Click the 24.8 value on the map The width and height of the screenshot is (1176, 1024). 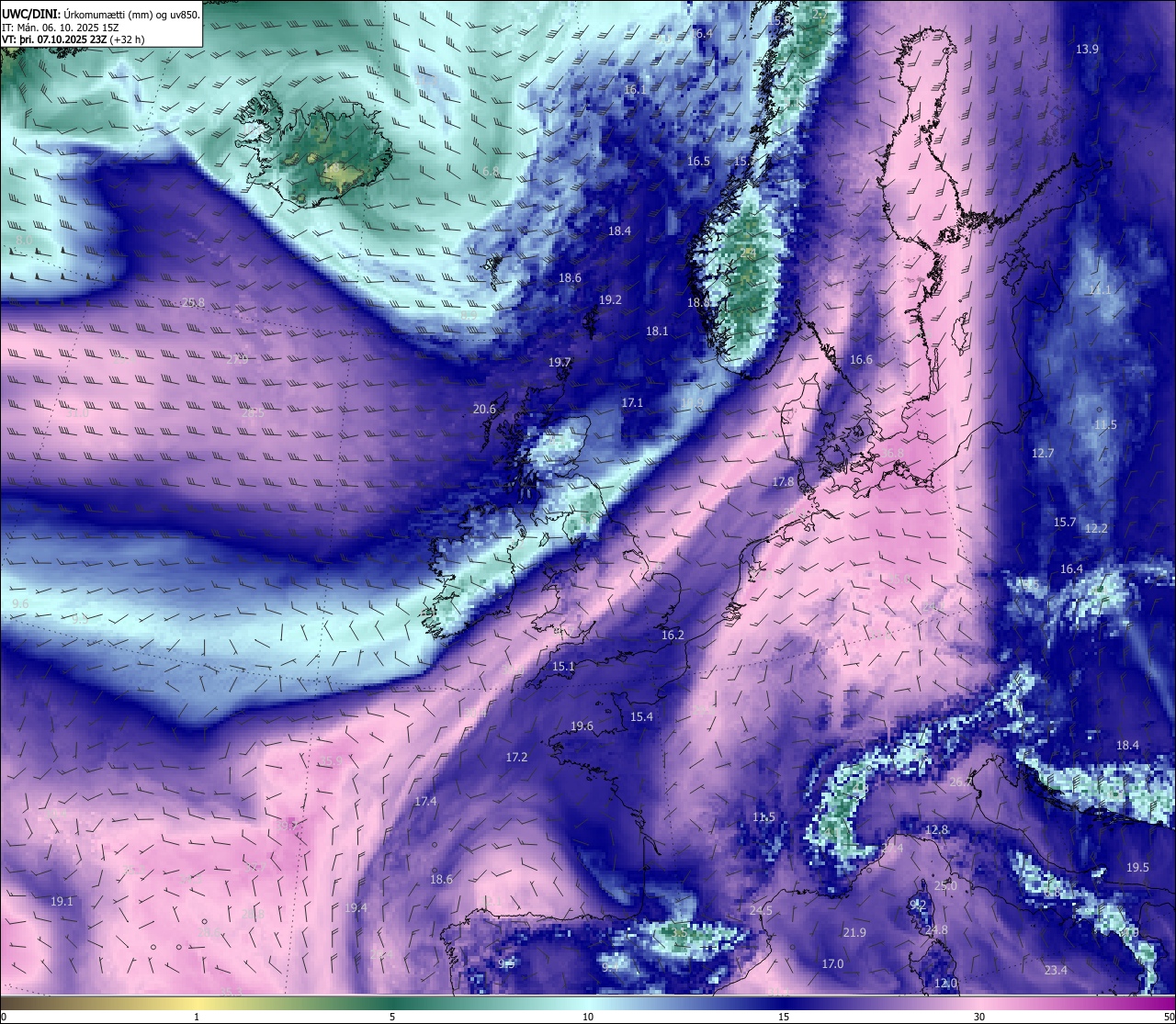pos(936,930)
